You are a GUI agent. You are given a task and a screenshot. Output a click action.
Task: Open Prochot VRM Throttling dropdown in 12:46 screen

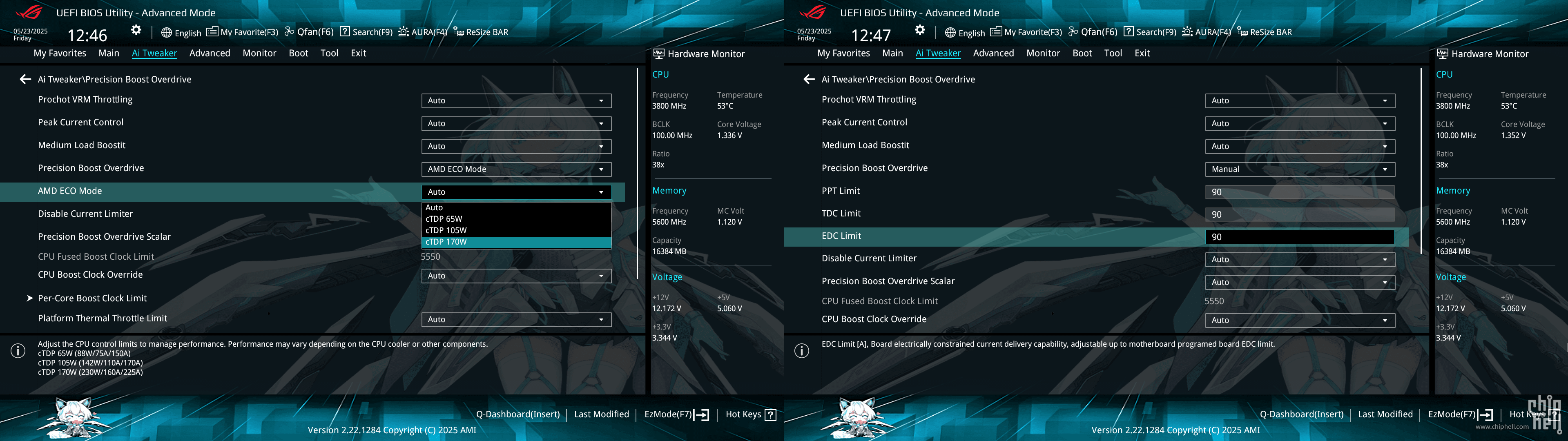pyautogui.click(x=516, y=100)
